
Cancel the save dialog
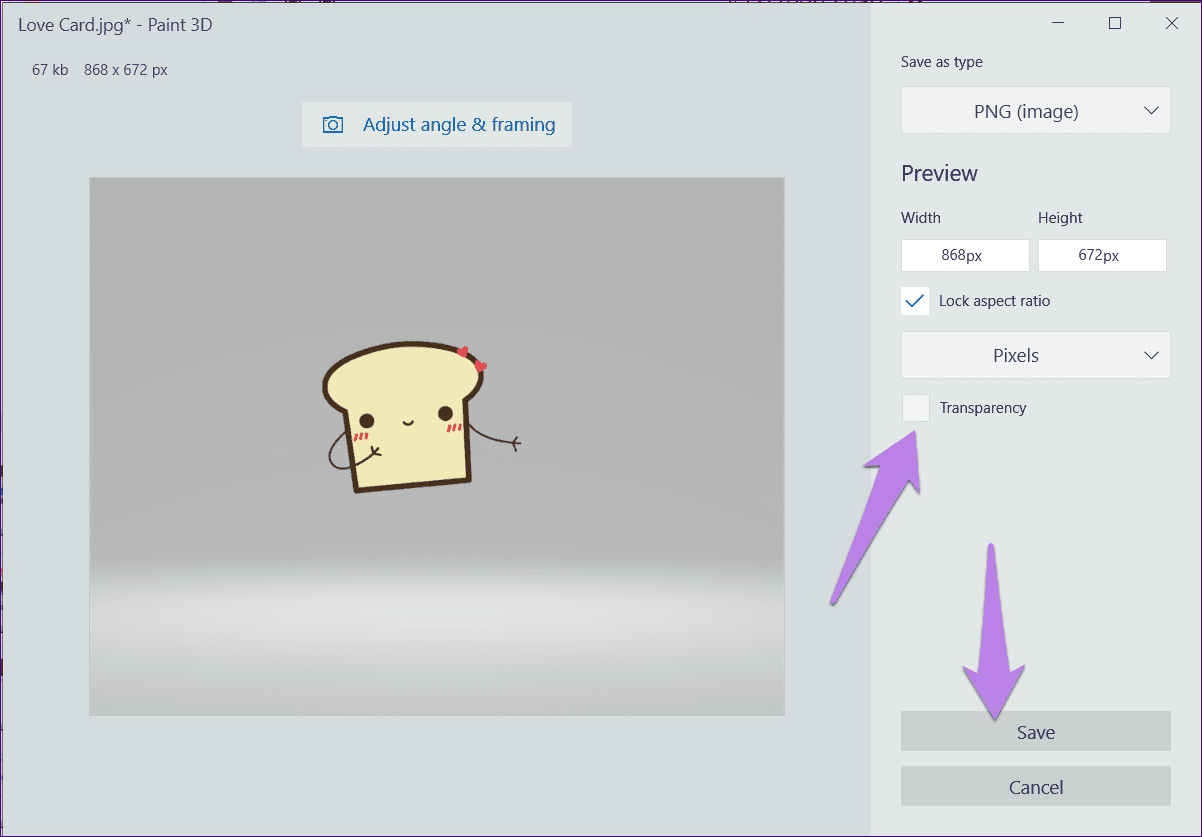(x=1036, y=787)
